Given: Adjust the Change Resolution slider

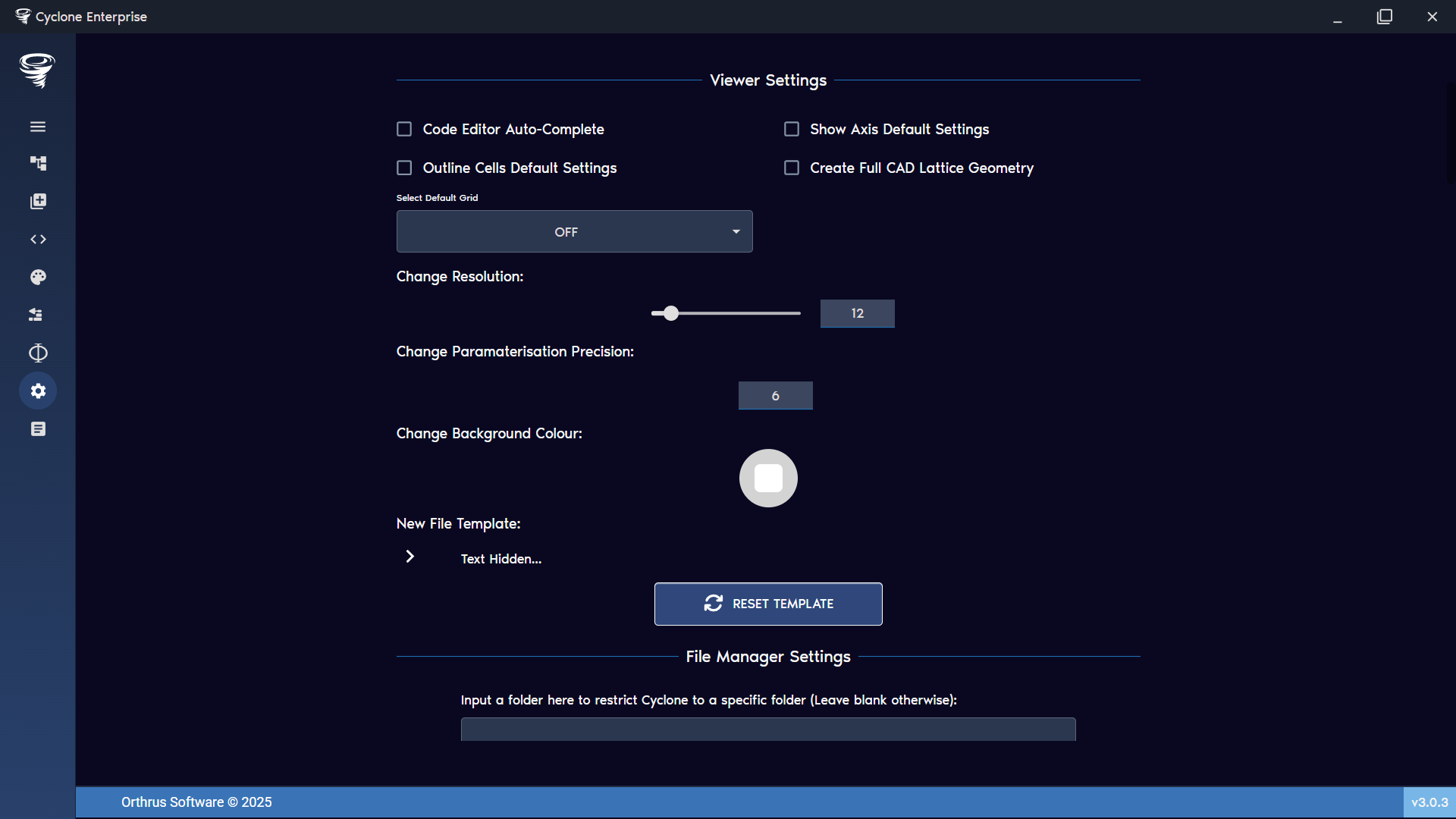Looking at the screenshot, I should point(670,313).
